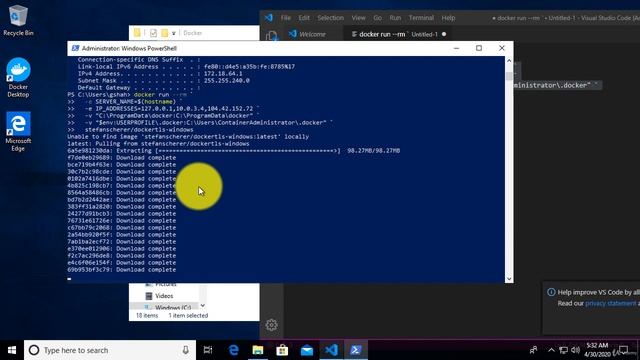Screen dimensions: 640x360
Task: Open the Terminal menu in VS Code
Action: pyautogui.click(x=421, y=18)
